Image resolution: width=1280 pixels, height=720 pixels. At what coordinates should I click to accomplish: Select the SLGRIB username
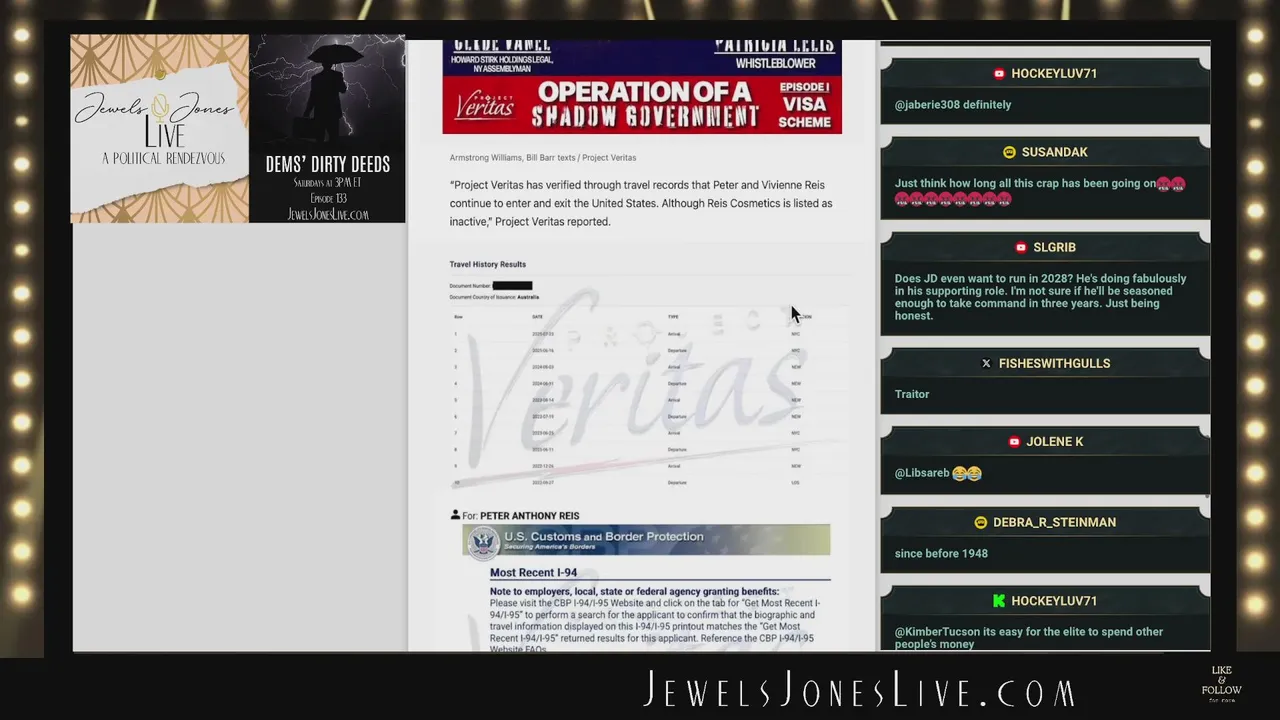pyautogui.click(x=1054, y=247)
